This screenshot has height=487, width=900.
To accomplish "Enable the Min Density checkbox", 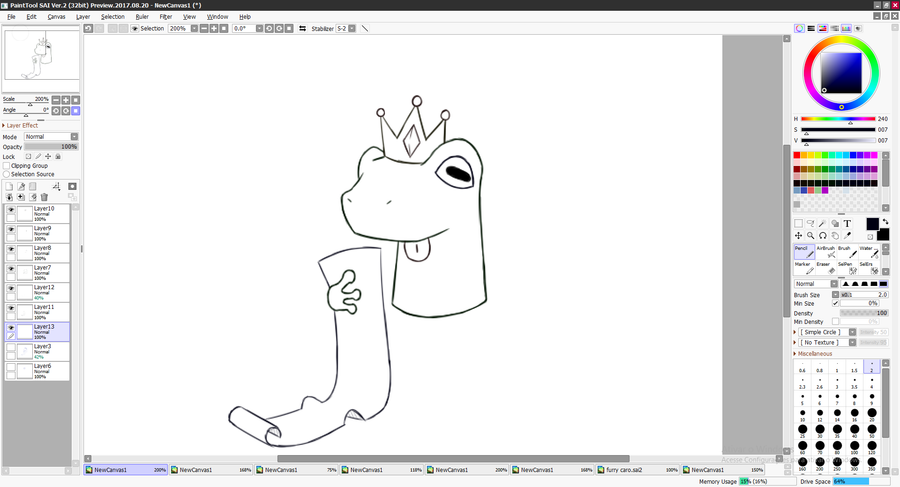I will 835,322.
